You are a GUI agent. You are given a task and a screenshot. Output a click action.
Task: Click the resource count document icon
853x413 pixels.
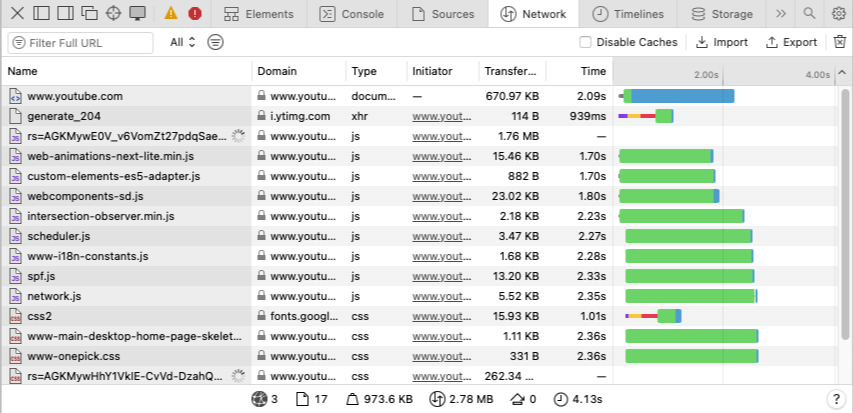coord(302,399)
